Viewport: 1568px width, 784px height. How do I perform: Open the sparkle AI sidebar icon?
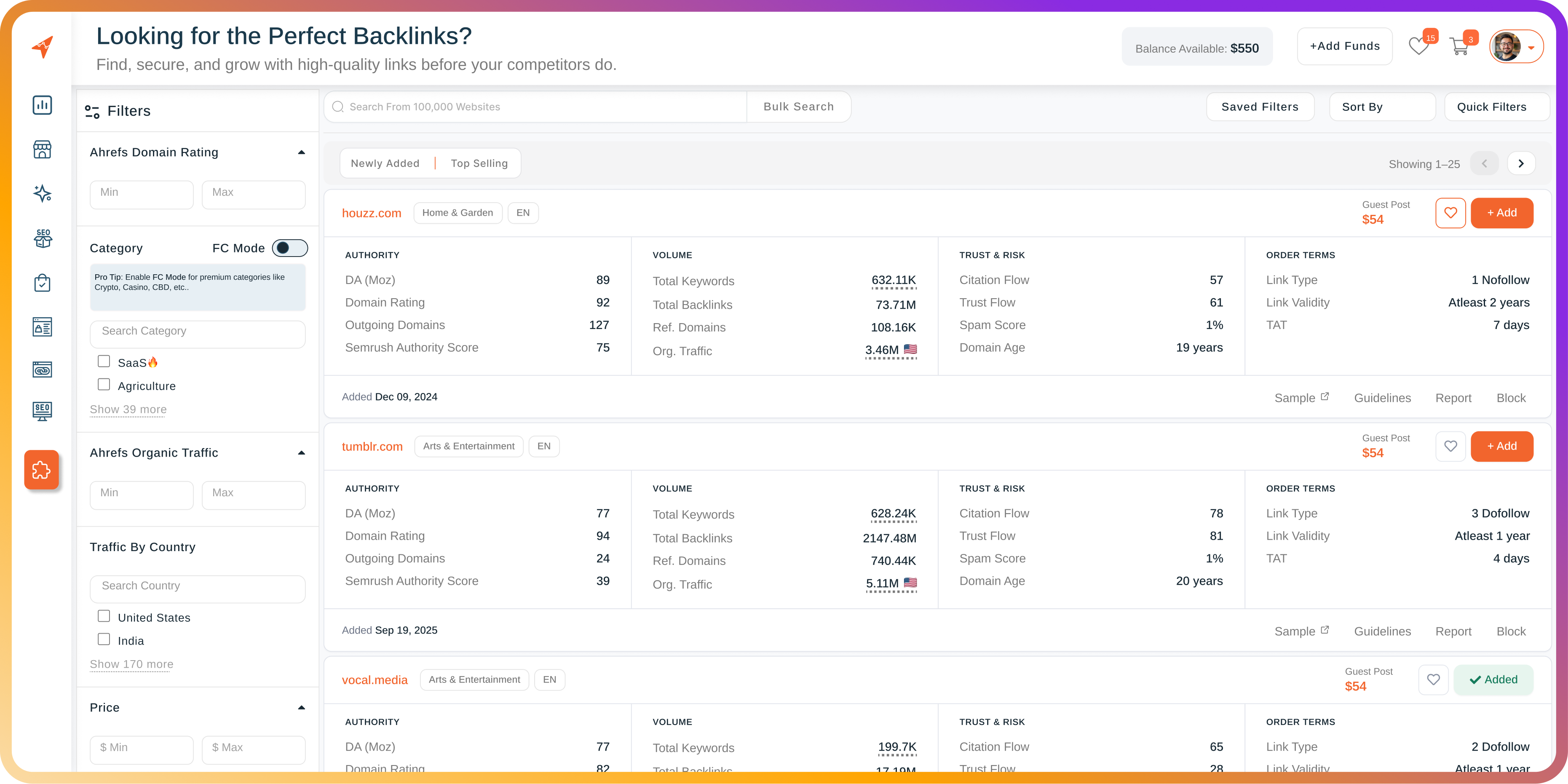tap(42, 193)
